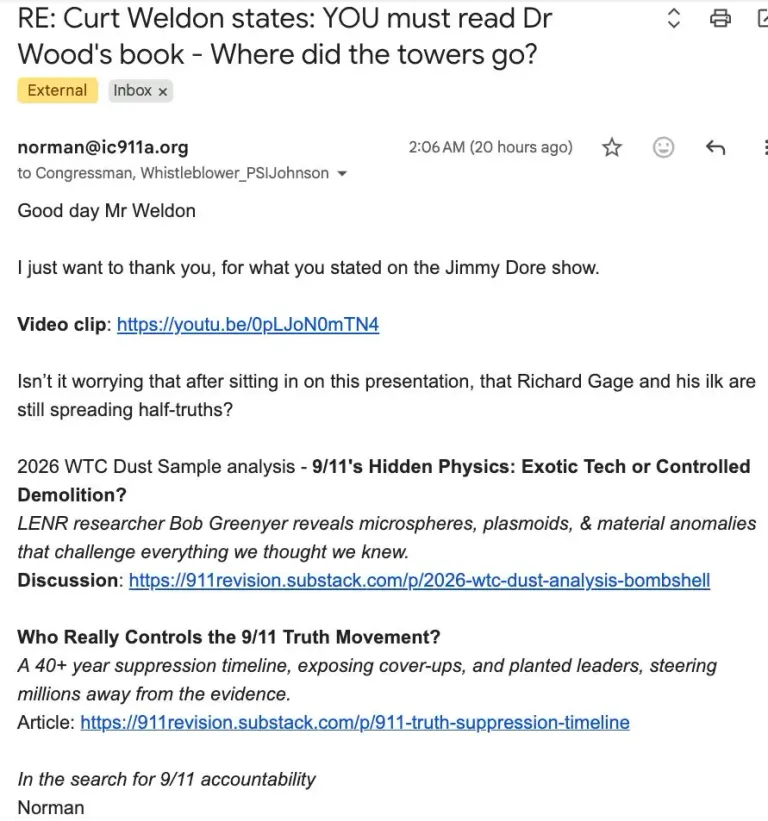768x821 pixels.
Task: Click 'Who Really Controls the 9/11 Truth Movement?' heading
Action: [x=229, y=637]
